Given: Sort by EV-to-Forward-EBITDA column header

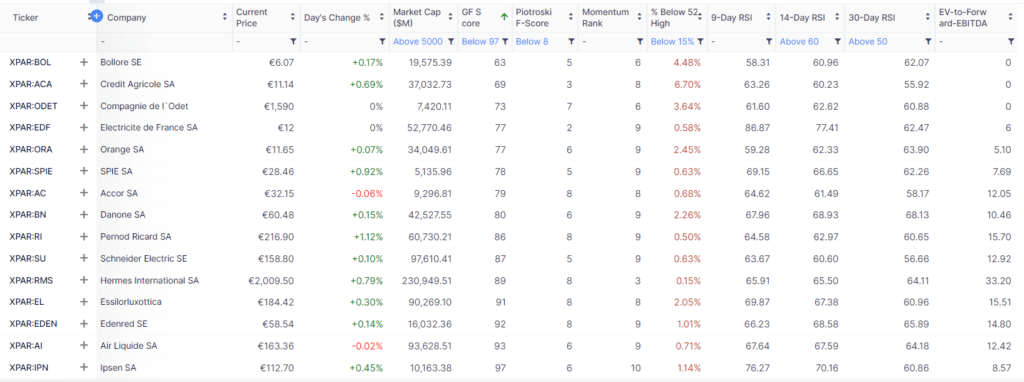Looking at the screenshot, I should click(963, 18).
